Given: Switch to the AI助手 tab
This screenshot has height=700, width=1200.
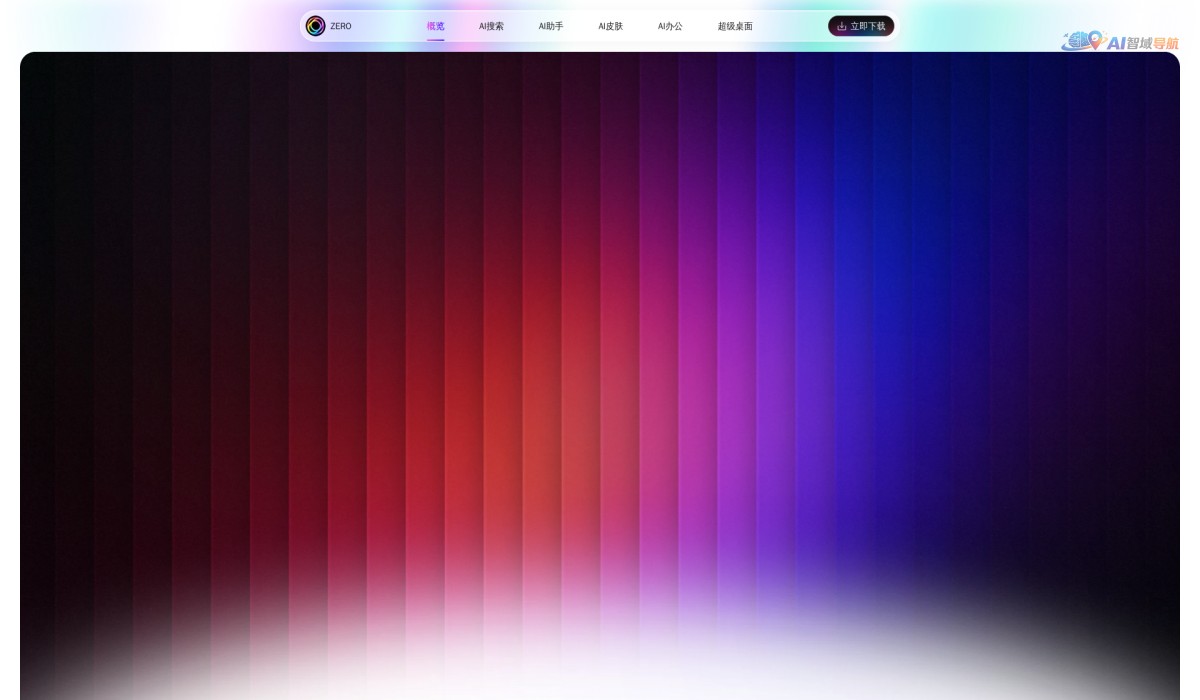Looking at the screenshot, I should coord(551,26).
